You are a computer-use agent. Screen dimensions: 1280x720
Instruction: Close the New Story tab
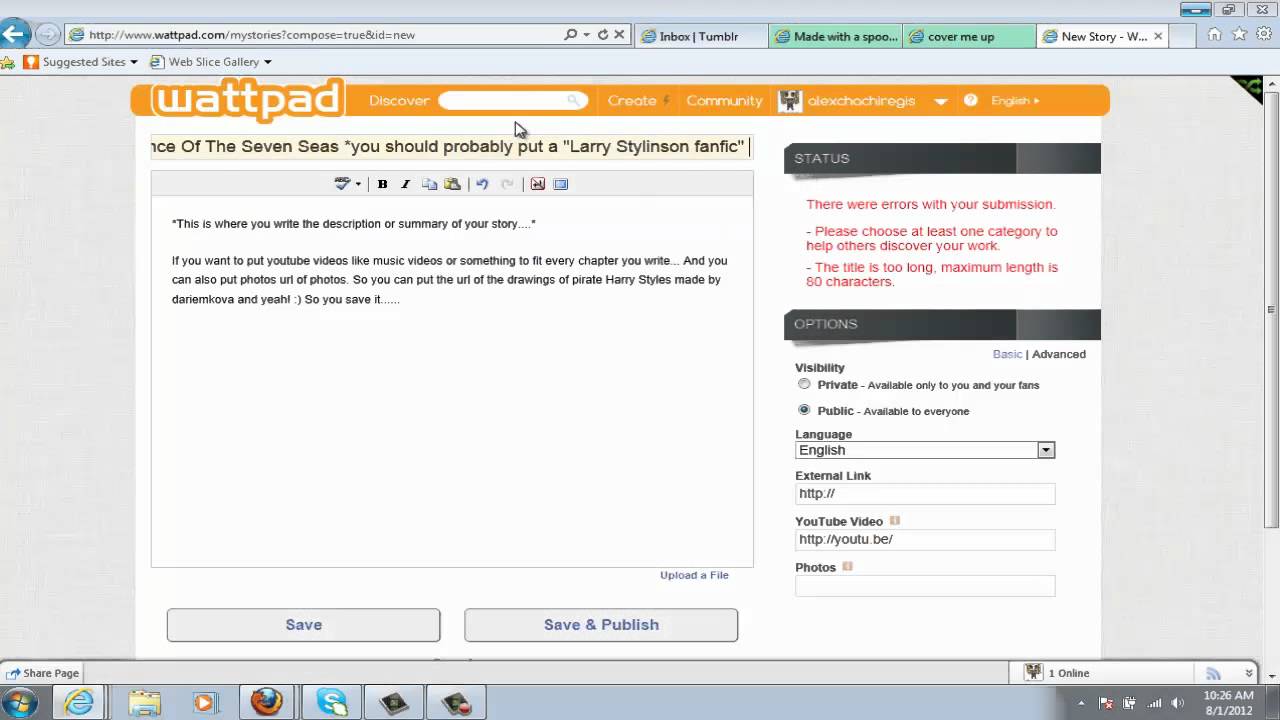(x=1158, y=36)
